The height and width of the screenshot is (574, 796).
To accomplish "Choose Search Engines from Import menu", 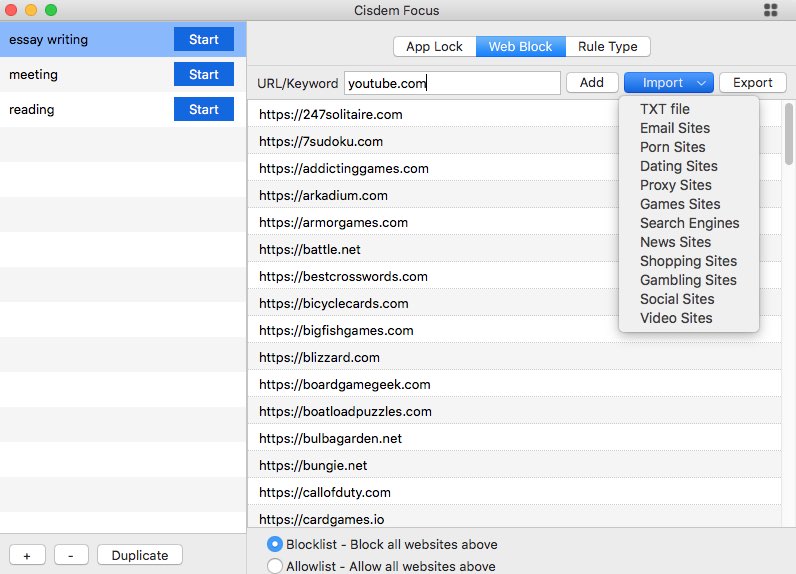I will (689, 223).
